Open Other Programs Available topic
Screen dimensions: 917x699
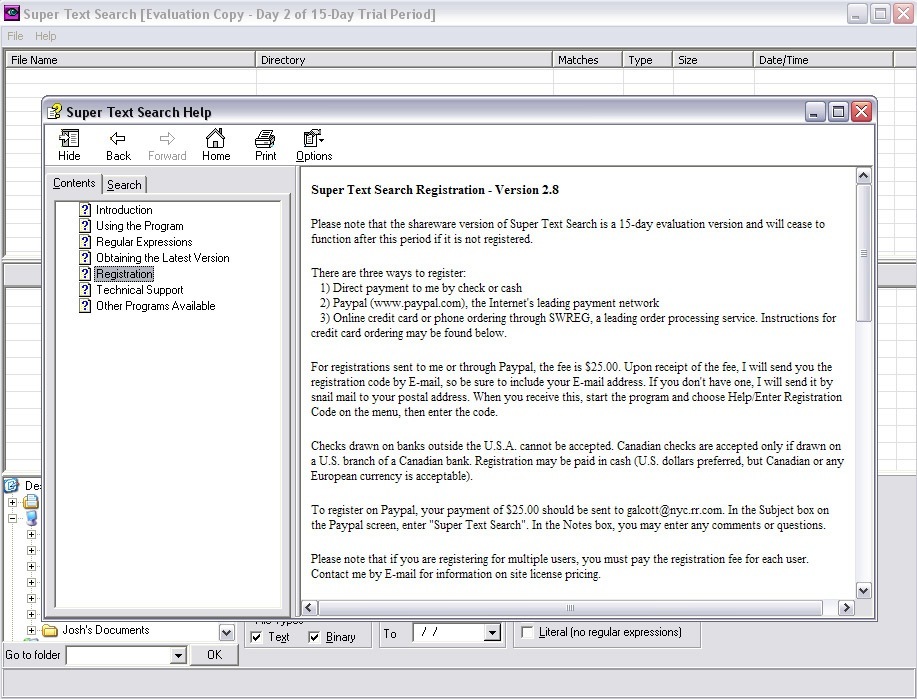click(x=156, y=305)
